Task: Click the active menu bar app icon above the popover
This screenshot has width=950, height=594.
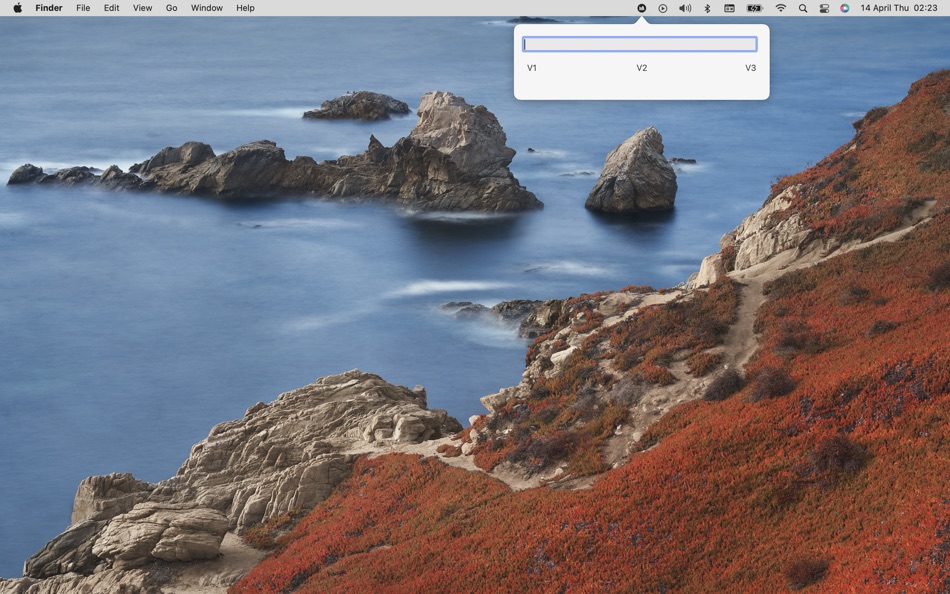Action: (x=642, y=8)
